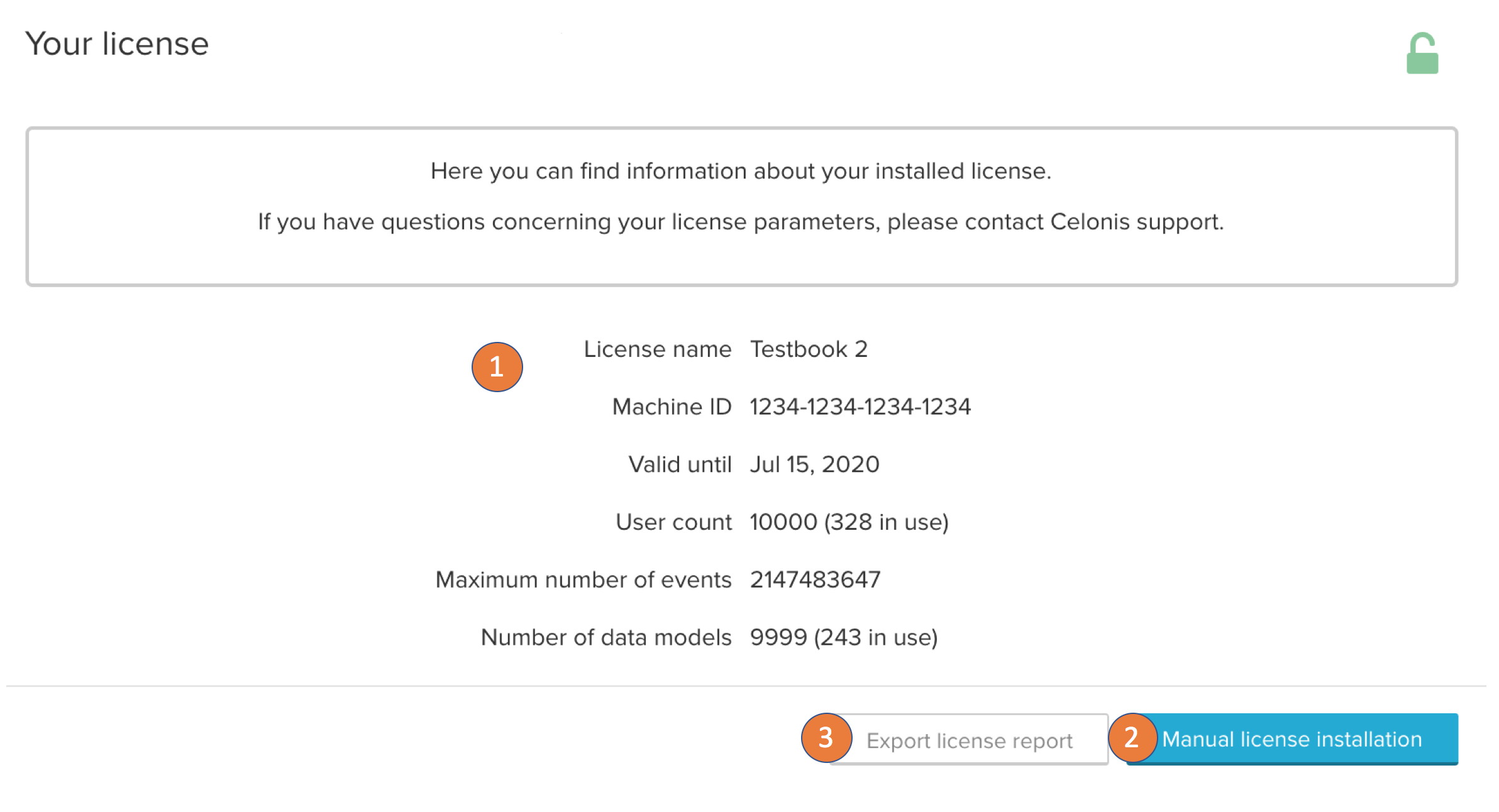Click the green unlocked padlock icon

pos(1422,54)
